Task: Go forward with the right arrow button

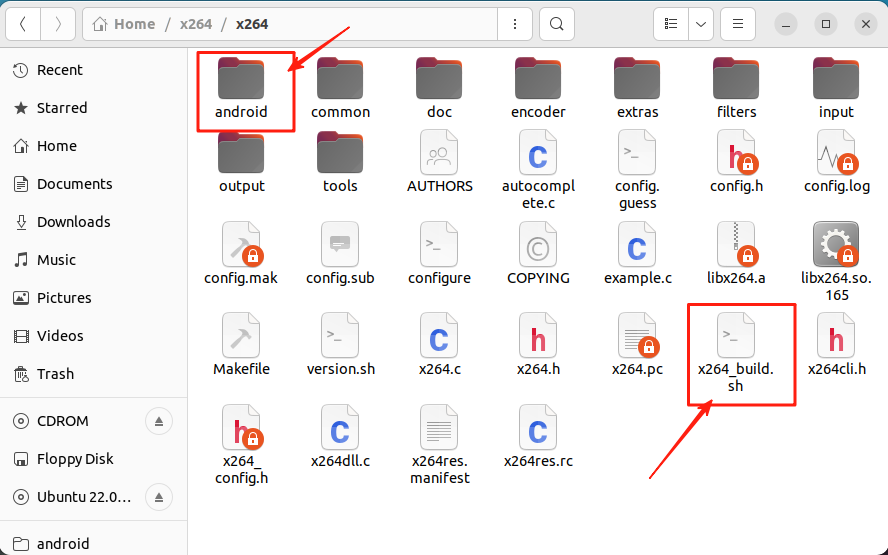Action: point(58,24)
